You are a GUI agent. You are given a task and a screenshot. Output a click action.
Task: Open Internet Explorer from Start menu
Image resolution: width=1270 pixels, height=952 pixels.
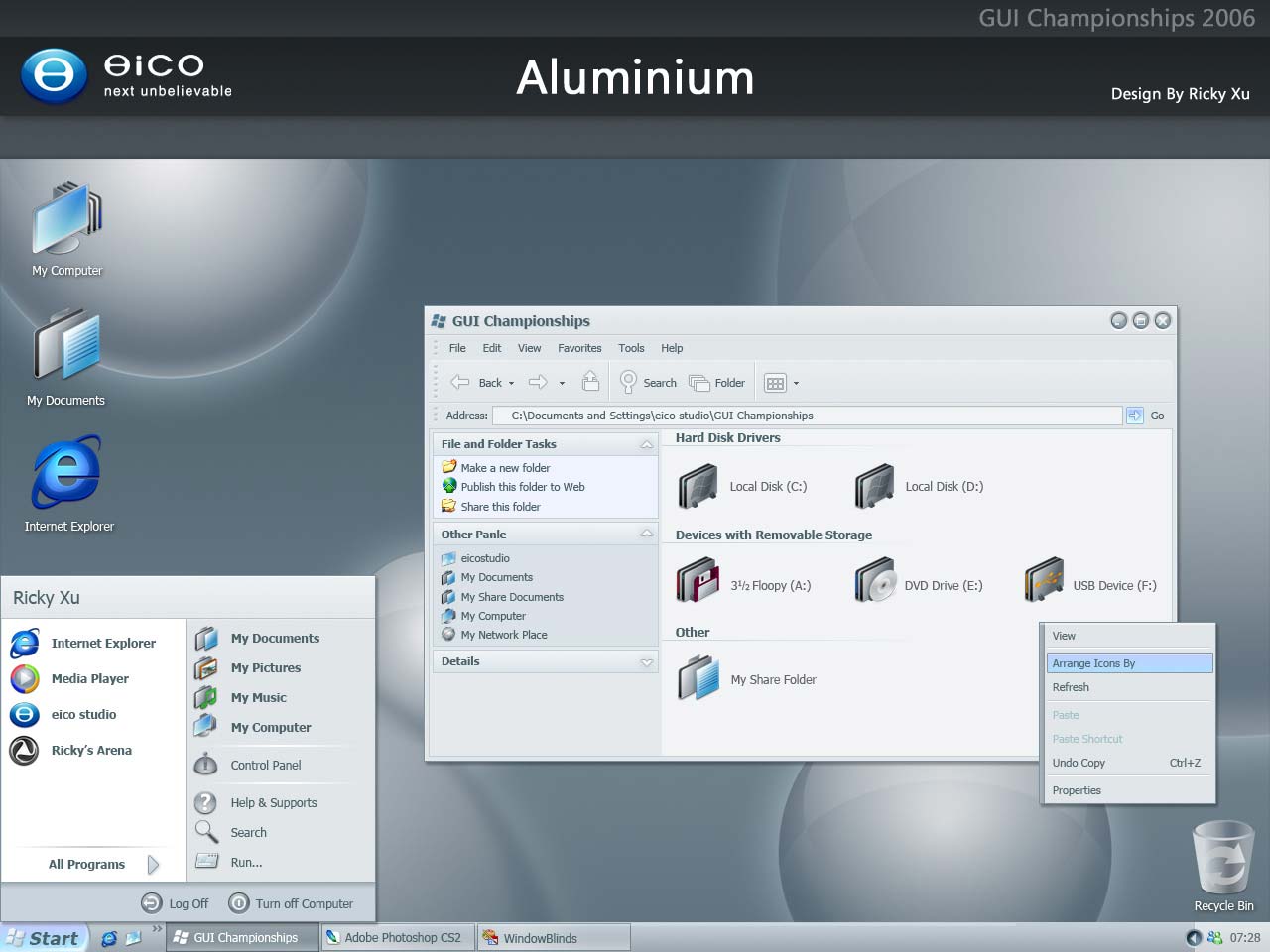(83, 643)
